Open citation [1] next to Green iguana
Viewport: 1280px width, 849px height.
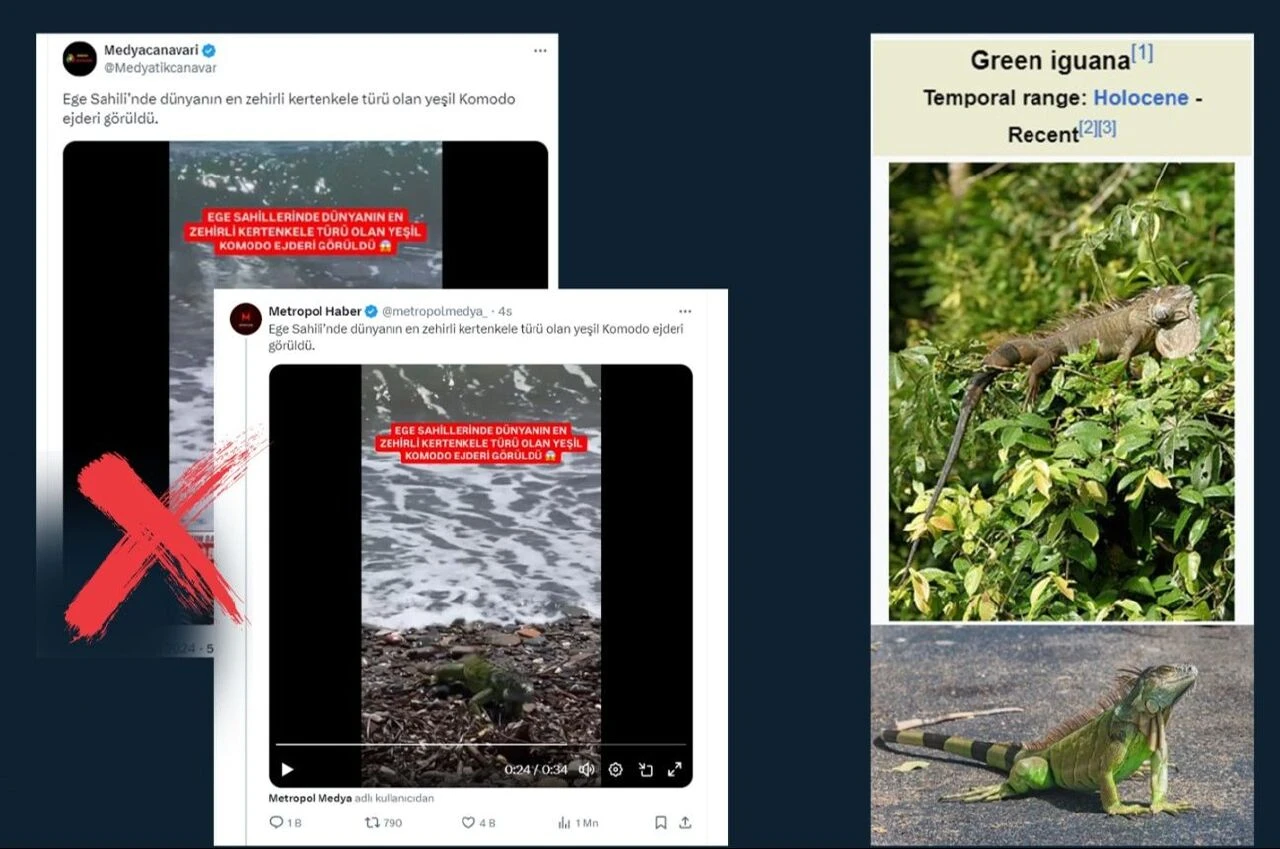(x=1142, y=53)
